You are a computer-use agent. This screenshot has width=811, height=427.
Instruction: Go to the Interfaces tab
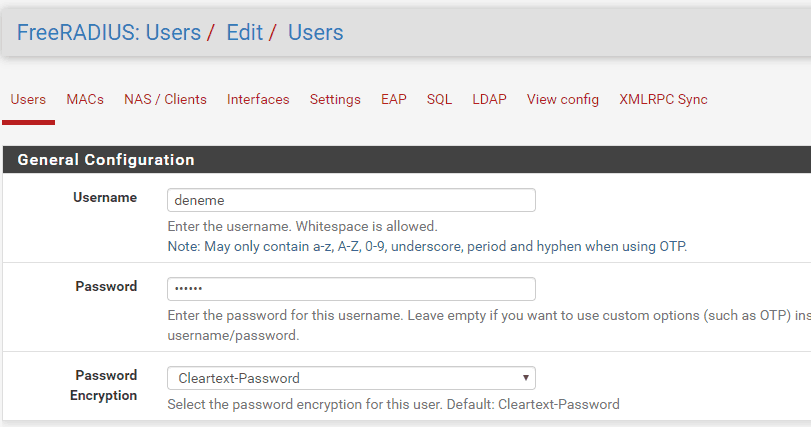258,100
